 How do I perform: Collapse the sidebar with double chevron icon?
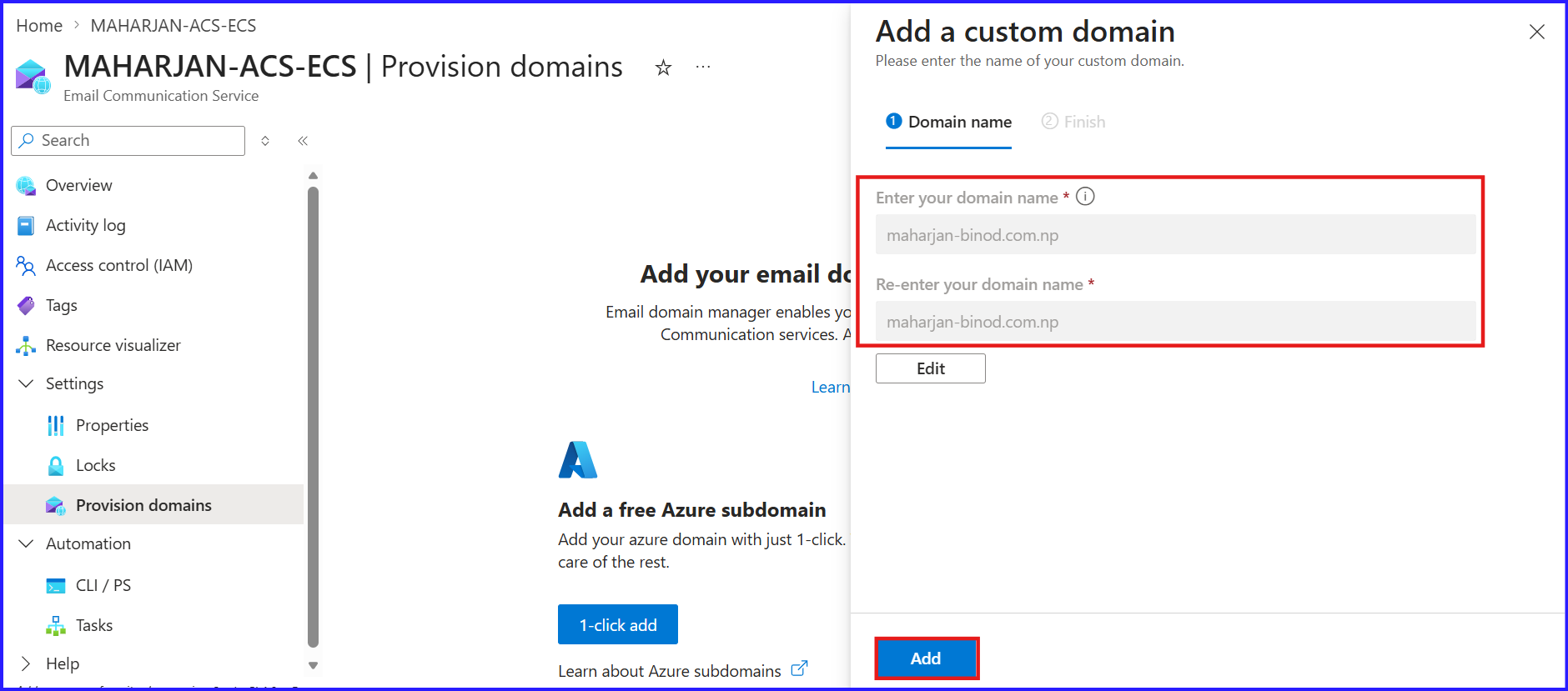tap(303, 141)
